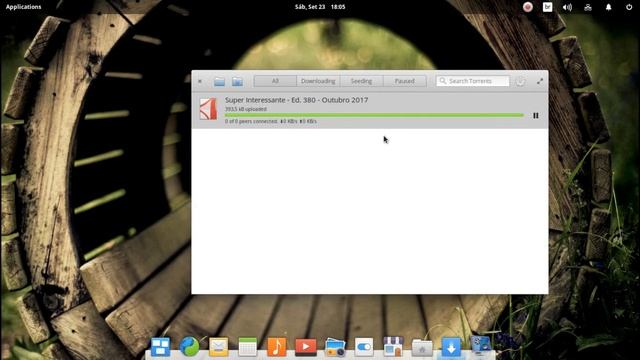The height and width of the screenshot is (360, 640).
Task: Click the PDF icon of the Super Interessante torrent
Action: pos(208,109)
